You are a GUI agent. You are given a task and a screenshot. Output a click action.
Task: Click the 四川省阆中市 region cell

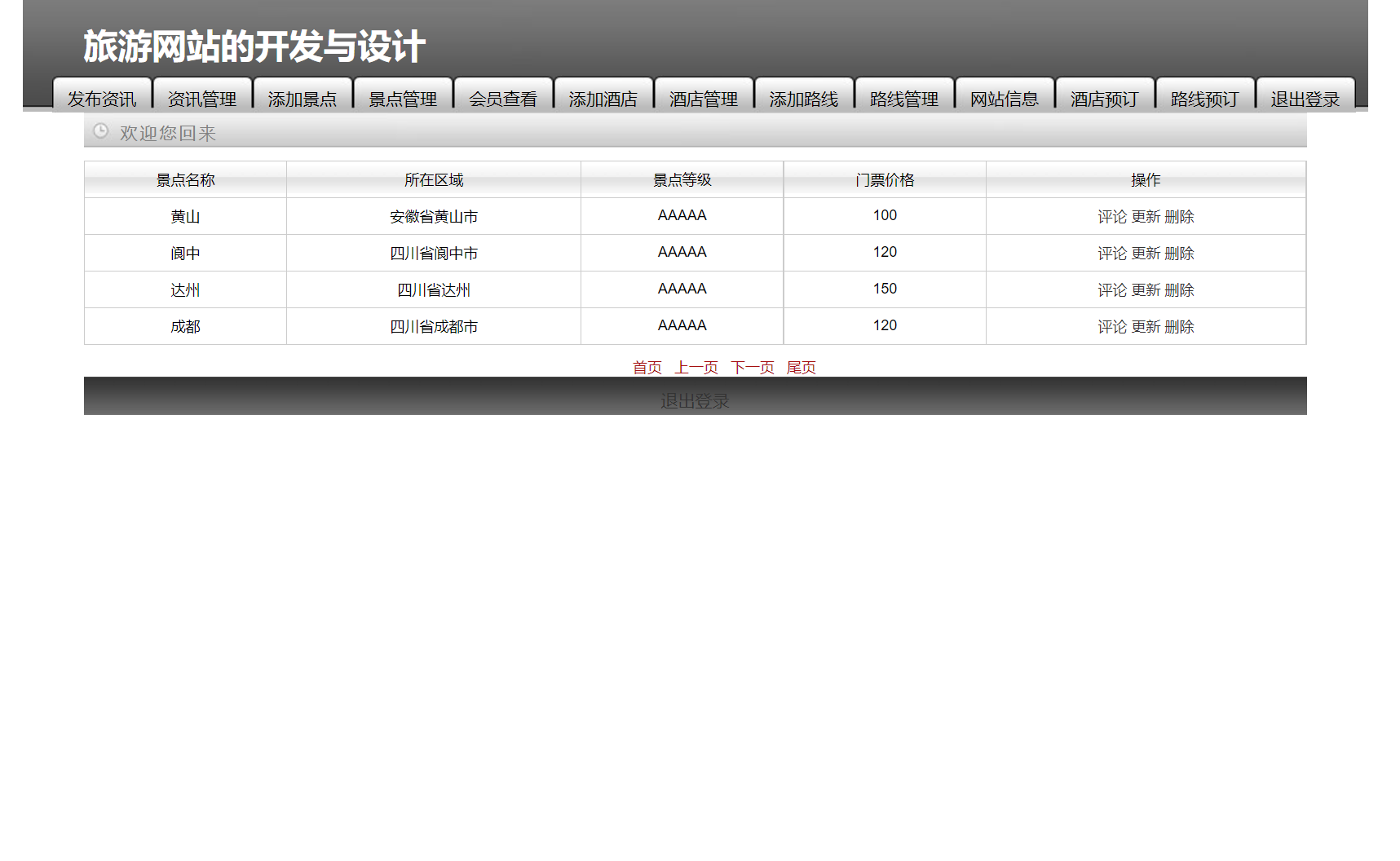434,254
